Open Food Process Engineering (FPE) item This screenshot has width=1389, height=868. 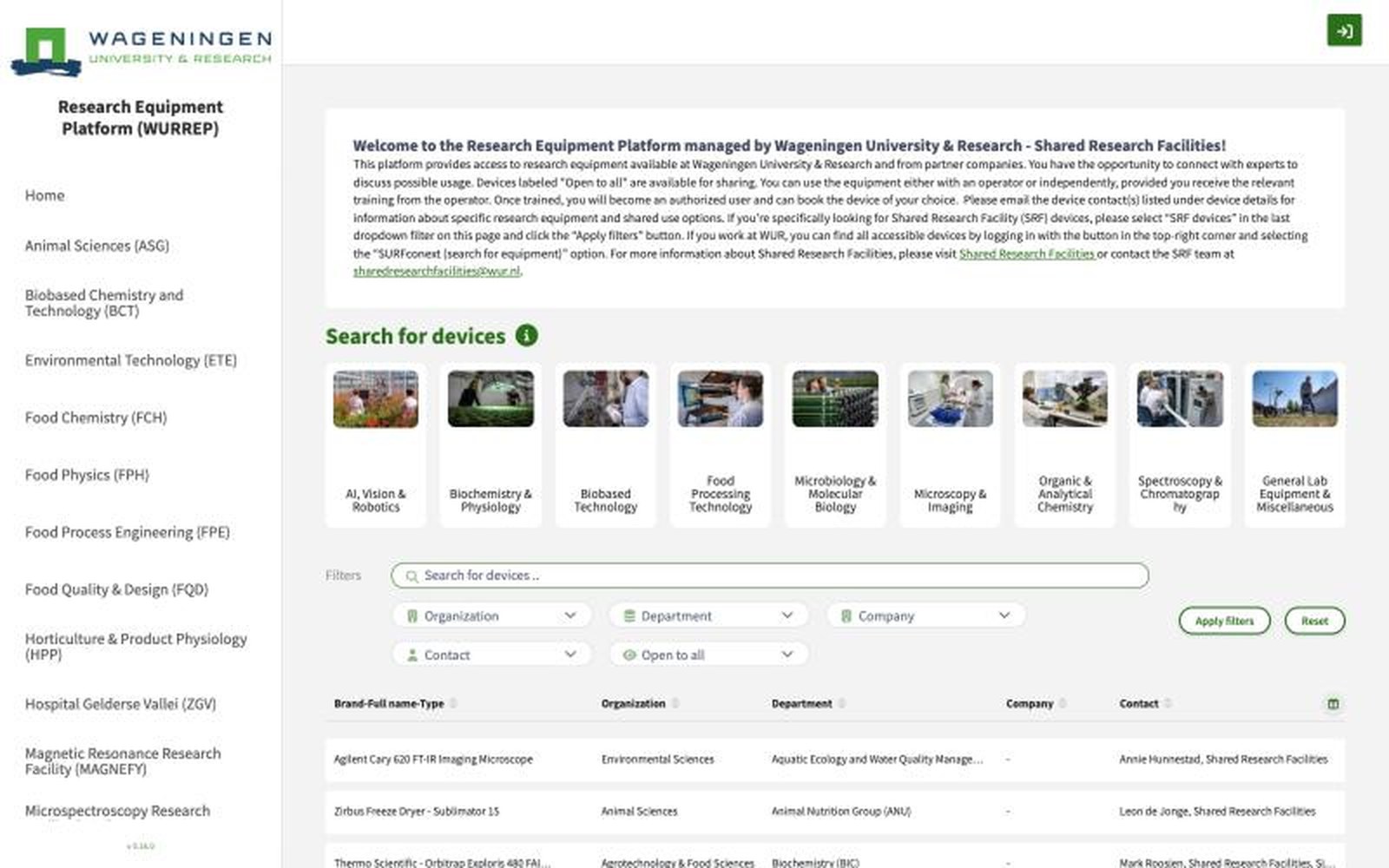[128, 532]
